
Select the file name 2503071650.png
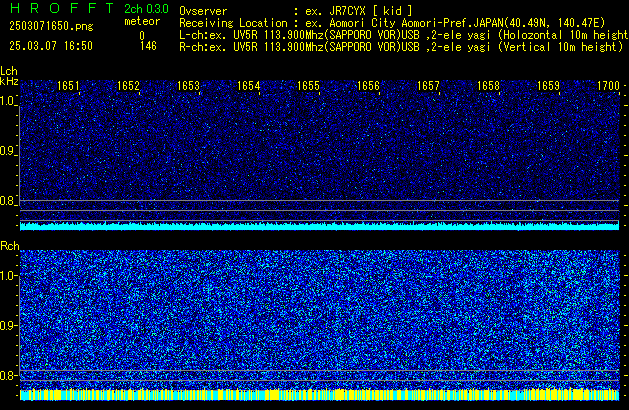coord(51,26)
